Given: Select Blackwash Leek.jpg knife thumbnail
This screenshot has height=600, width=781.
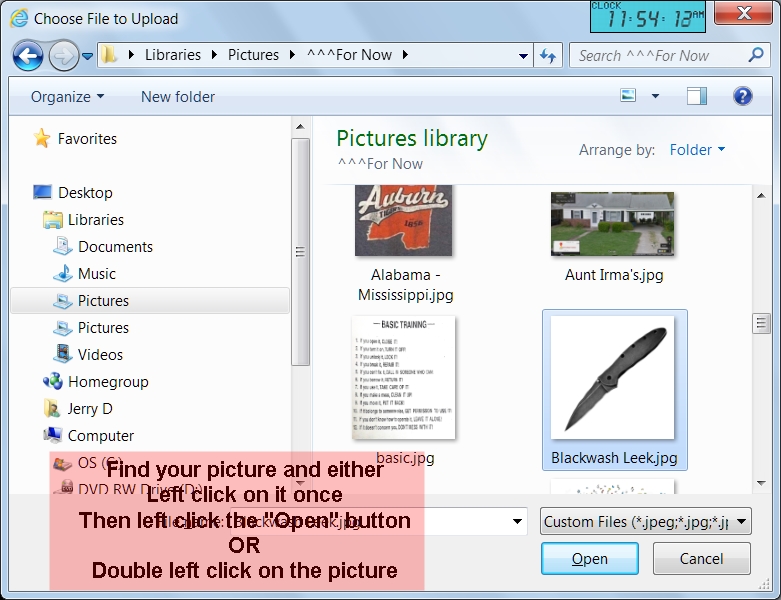Looking at the screenshot, I should coord(612,377).
